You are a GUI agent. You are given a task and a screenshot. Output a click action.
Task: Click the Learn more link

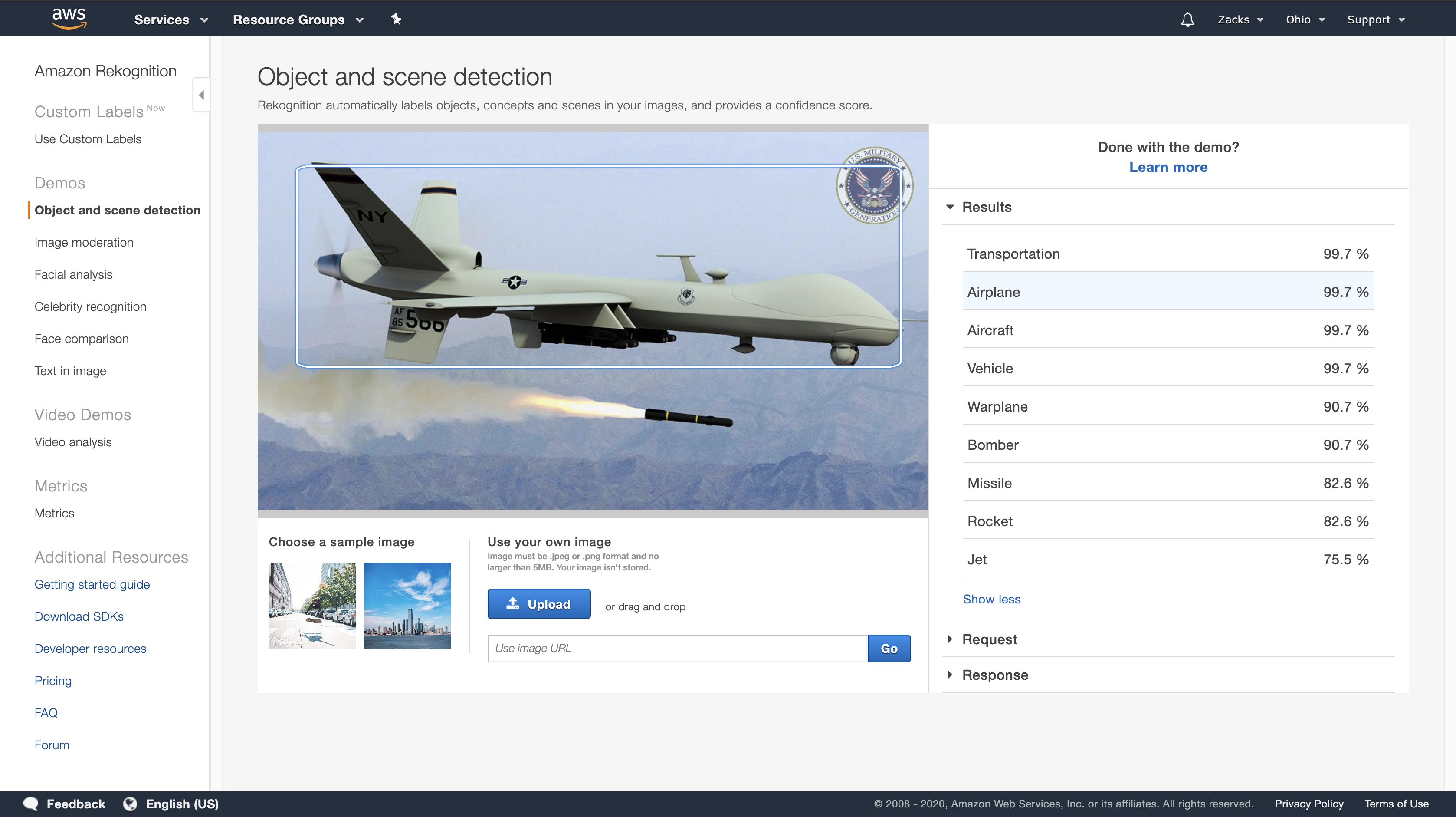(x=1168, y=168)
